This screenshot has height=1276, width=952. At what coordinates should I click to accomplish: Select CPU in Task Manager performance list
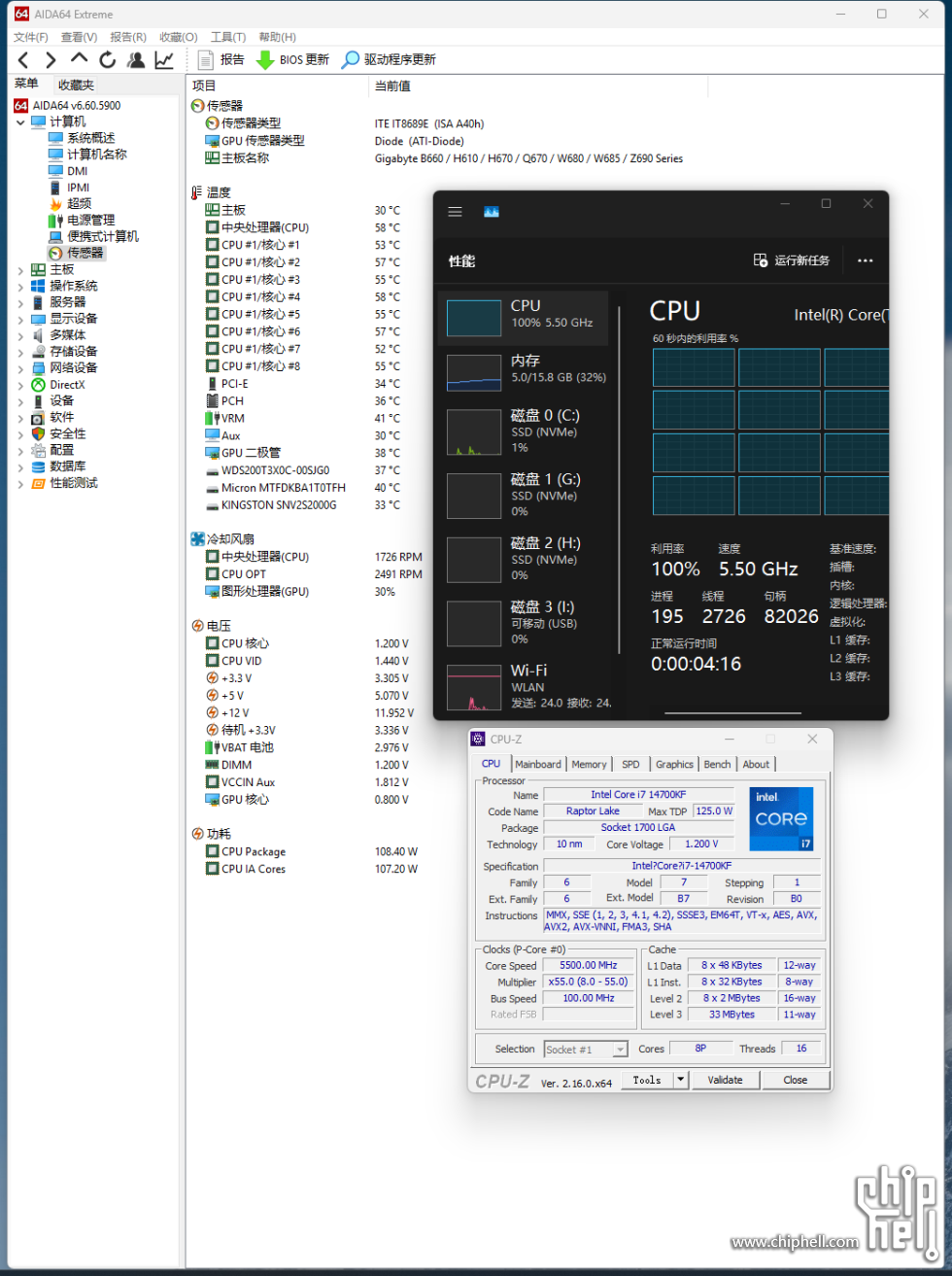[x=523, y=318]
